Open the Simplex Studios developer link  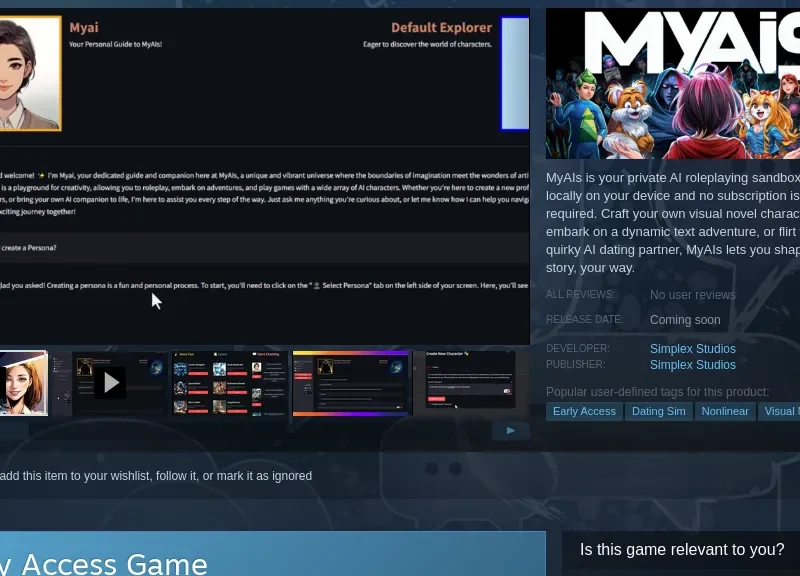[692, 349]
